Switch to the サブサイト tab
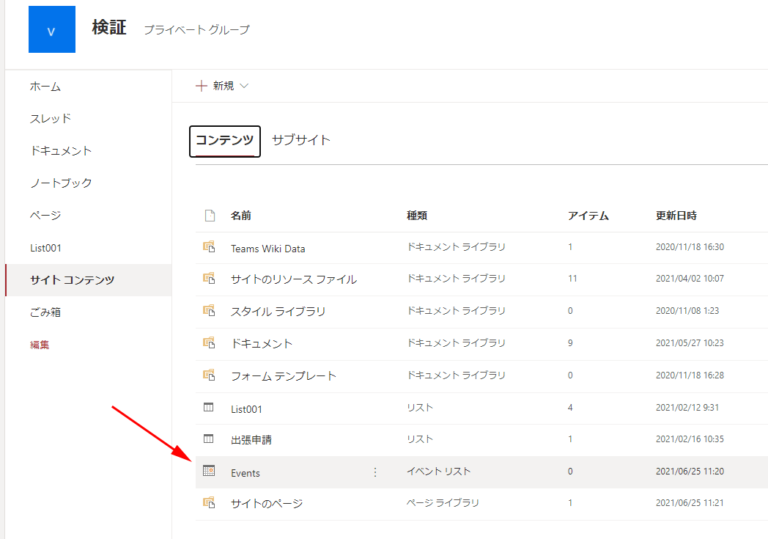The height and width of the screenshot is (539, 768). point(301,140)
